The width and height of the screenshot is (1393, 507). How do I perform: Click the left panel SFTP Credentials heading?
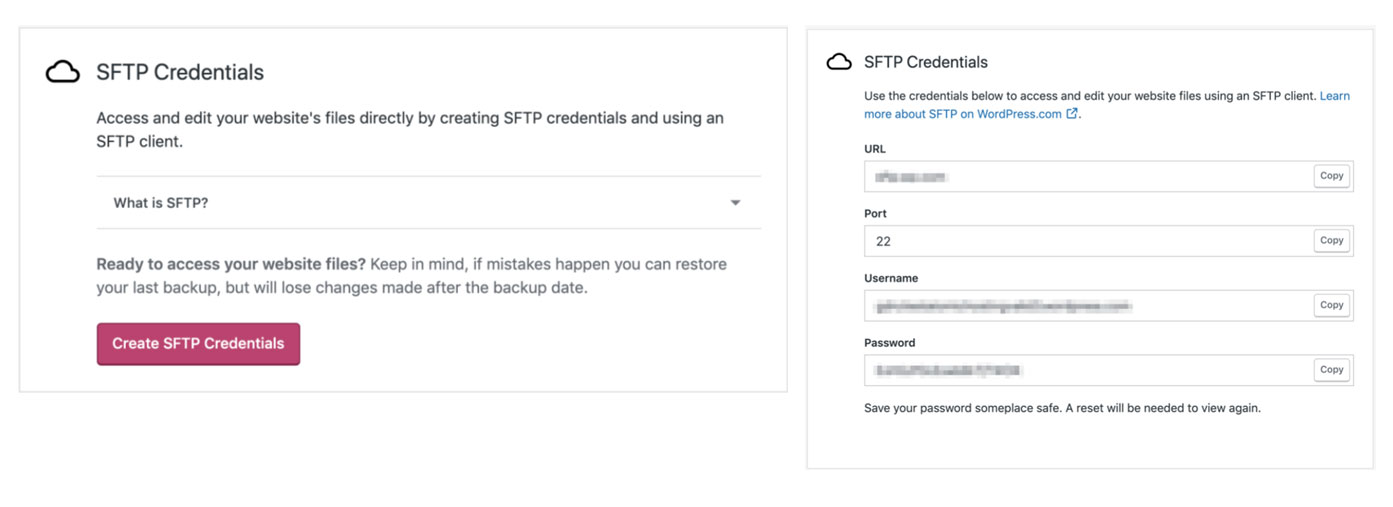[180, 72]
